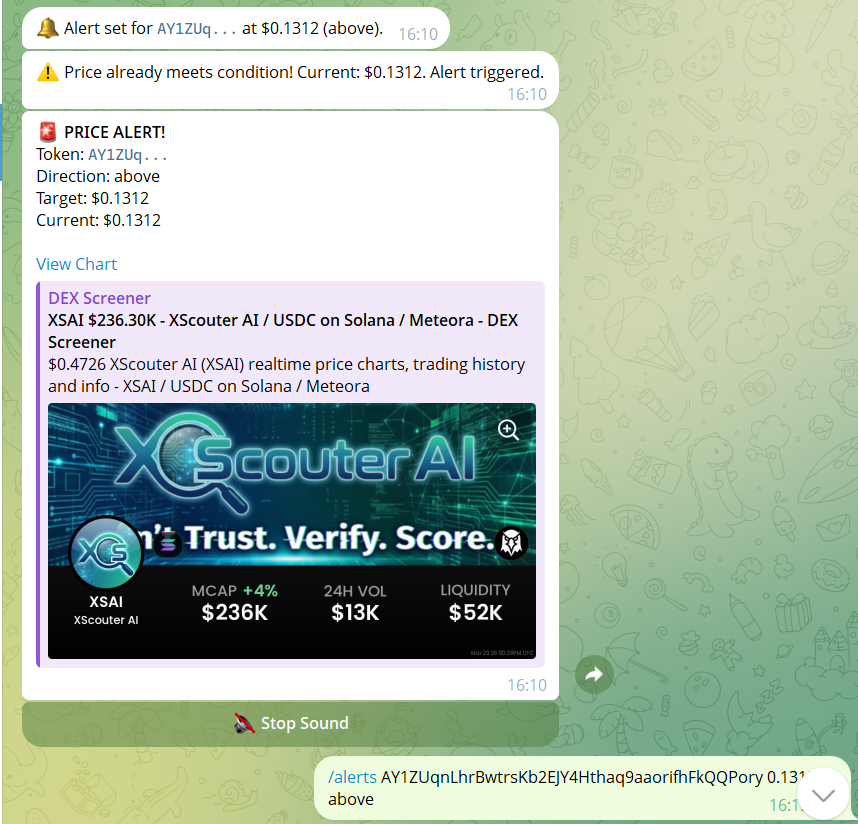Zoom the XScouter AI preview image

pos(508,430)
